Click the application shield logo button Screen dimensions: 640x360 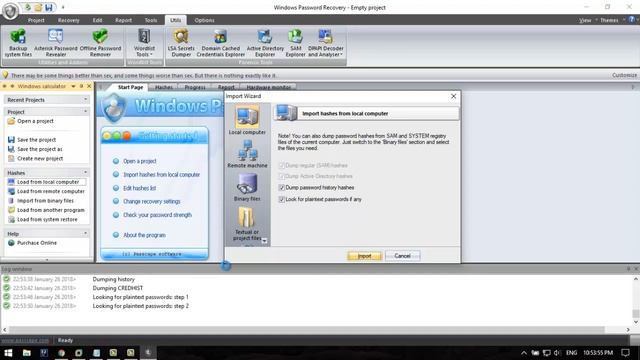tap(10, 11)
